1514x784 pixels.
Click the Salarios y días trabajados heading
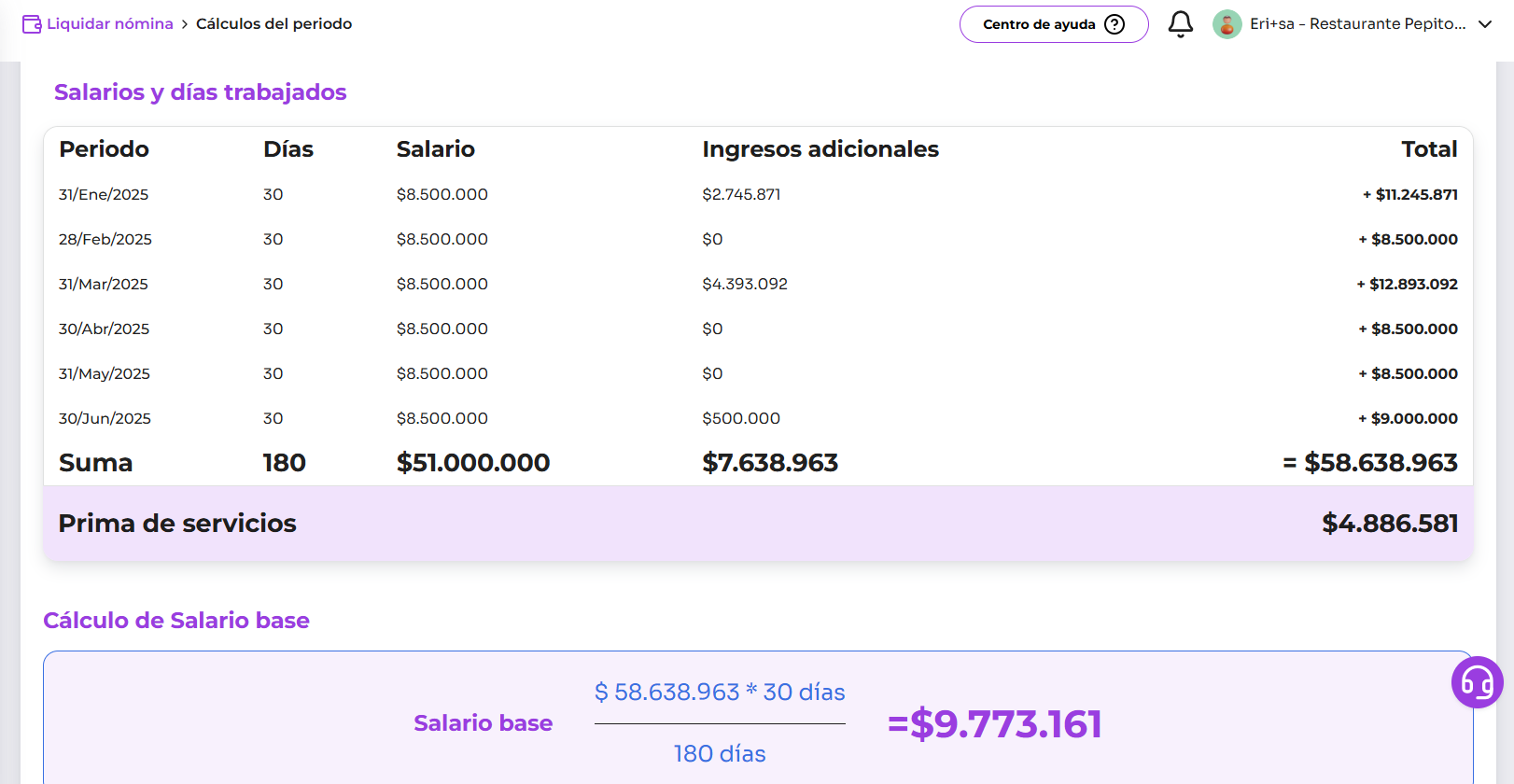[x=200, y=92]
